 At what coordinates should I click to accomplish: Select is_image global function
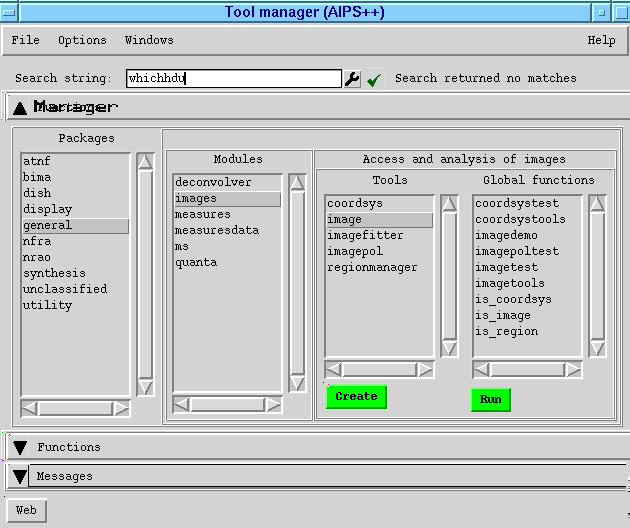pyautogui.click(x=528, y=316)
